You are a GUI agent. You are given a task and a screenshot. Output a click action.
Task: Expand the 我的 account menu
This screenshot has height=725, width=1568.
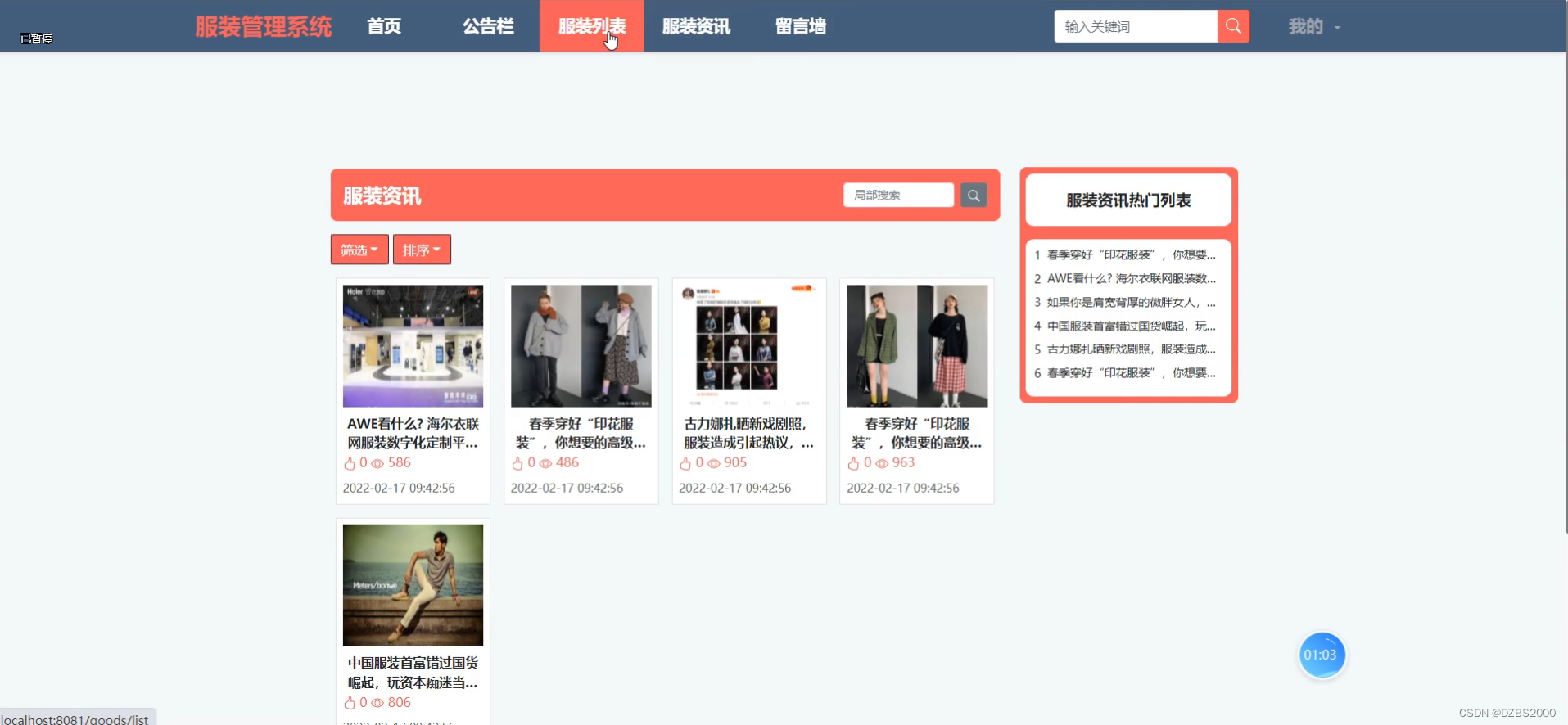[1314, 26]
